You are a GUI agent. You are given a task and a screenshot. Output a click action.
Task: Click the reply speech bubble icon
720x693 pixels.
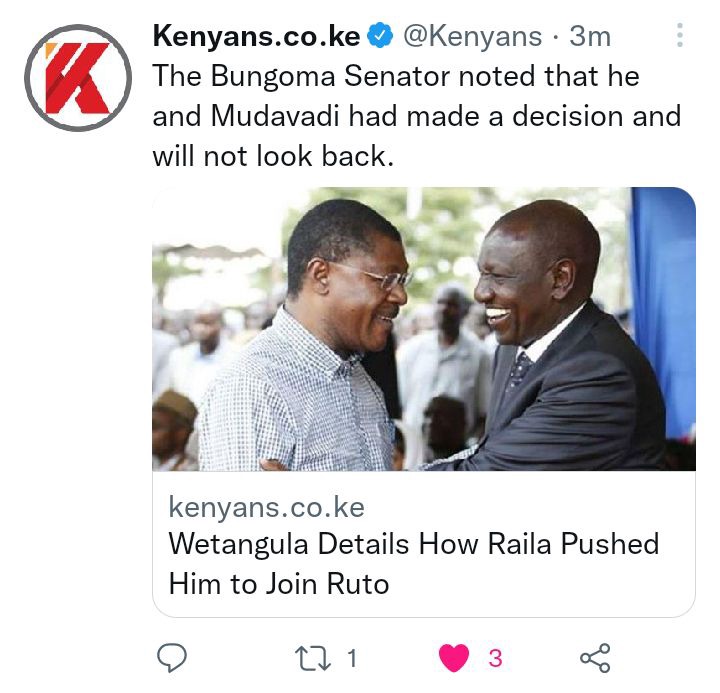pos(172,658)
